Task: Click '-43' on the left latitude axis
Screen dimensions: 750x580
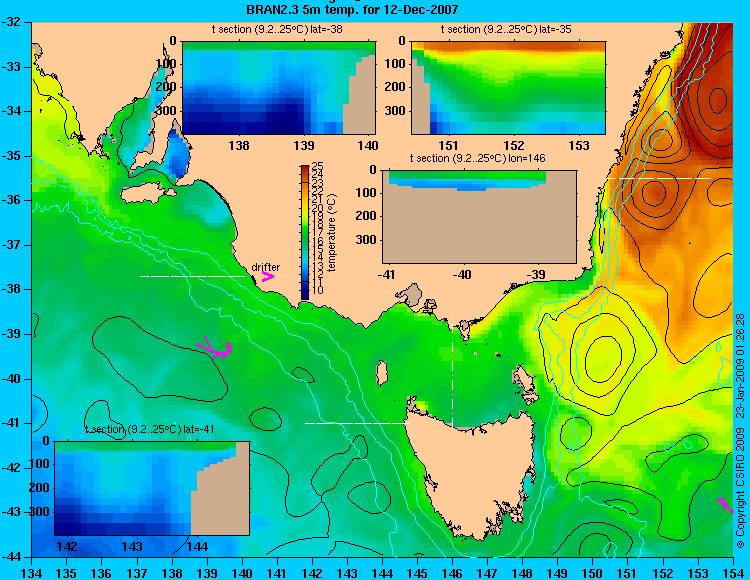Action: pyautogui.click(x=12, y=512)
